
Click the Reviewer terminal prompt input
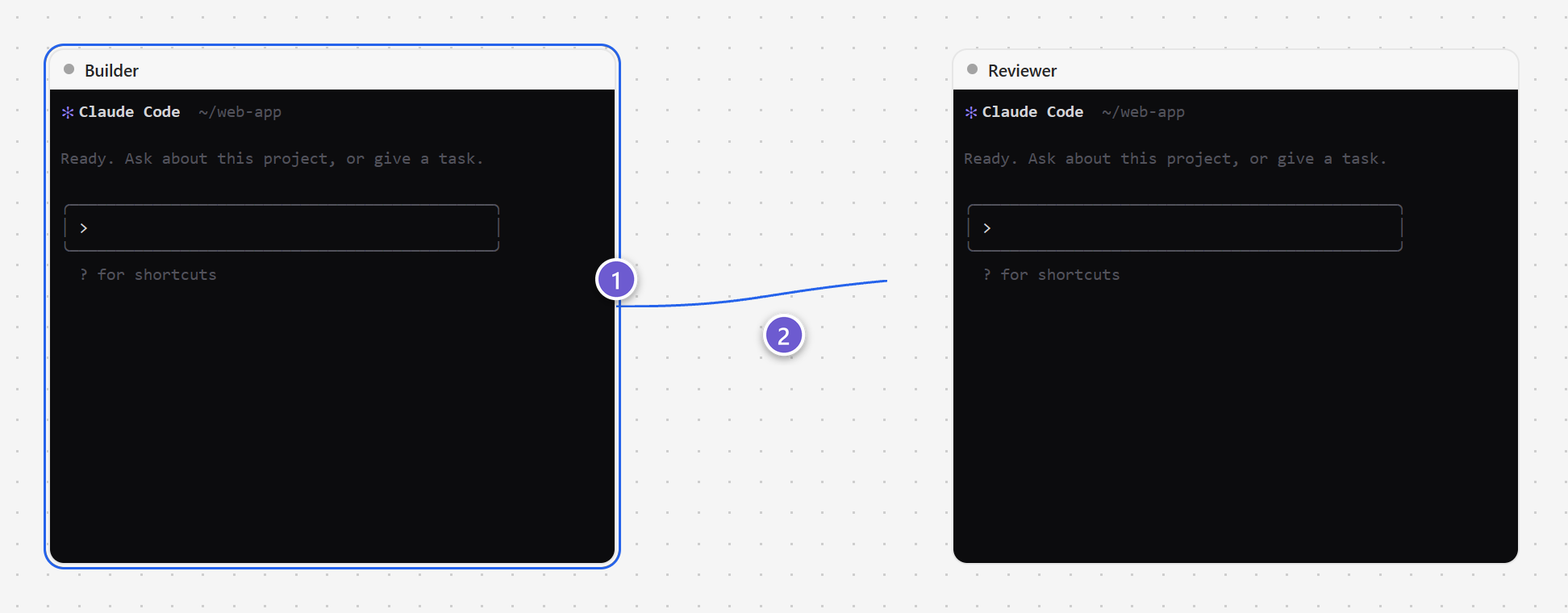1185,228
